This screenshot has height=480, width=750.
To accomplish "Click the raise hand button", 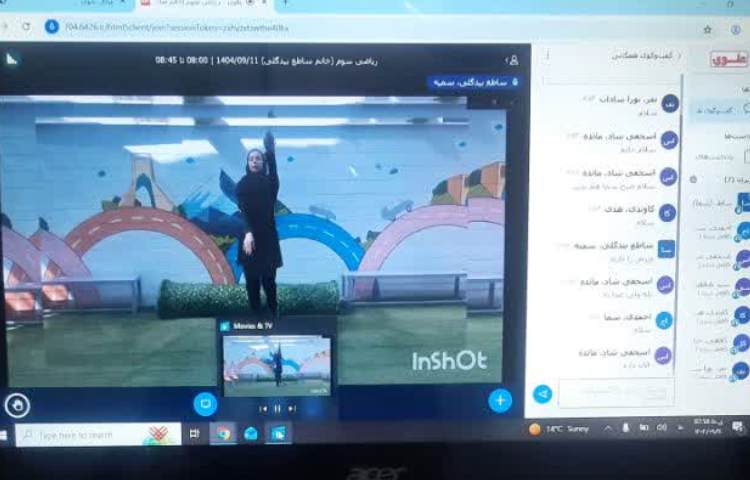I will pyautogui.click(x=17, y=406).
